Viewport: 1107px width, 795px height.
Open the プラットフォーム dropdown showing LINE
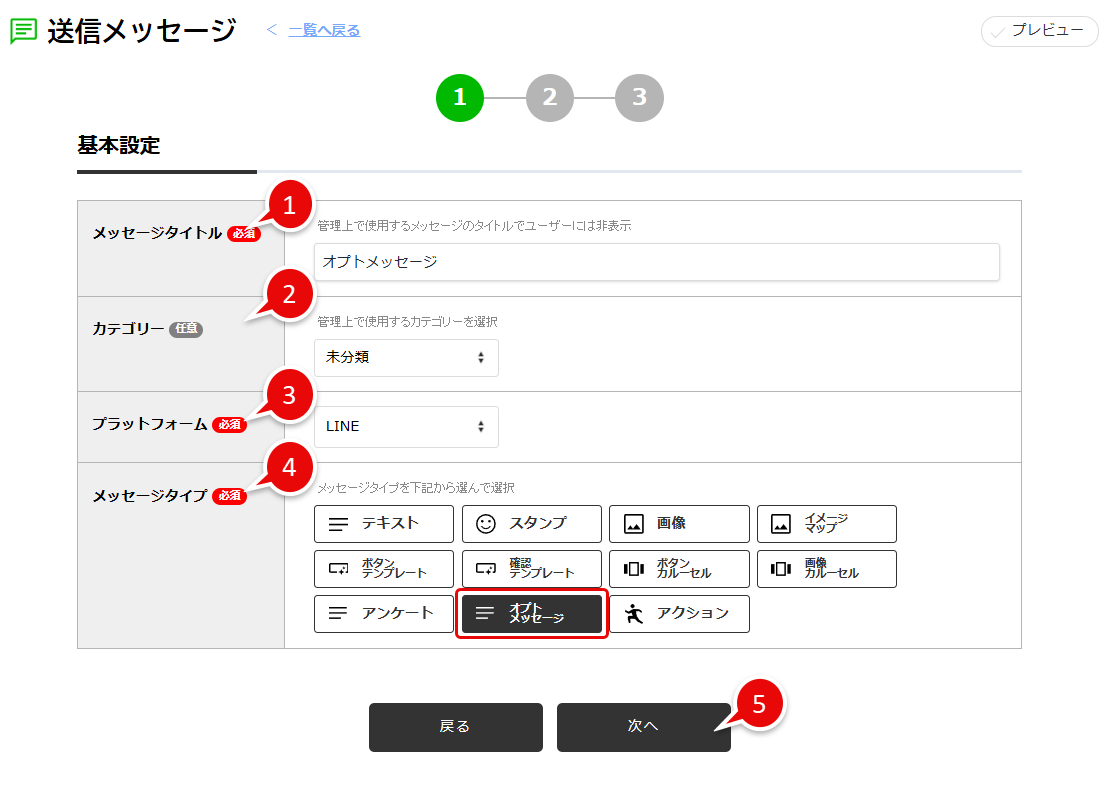tap(406, 426)
